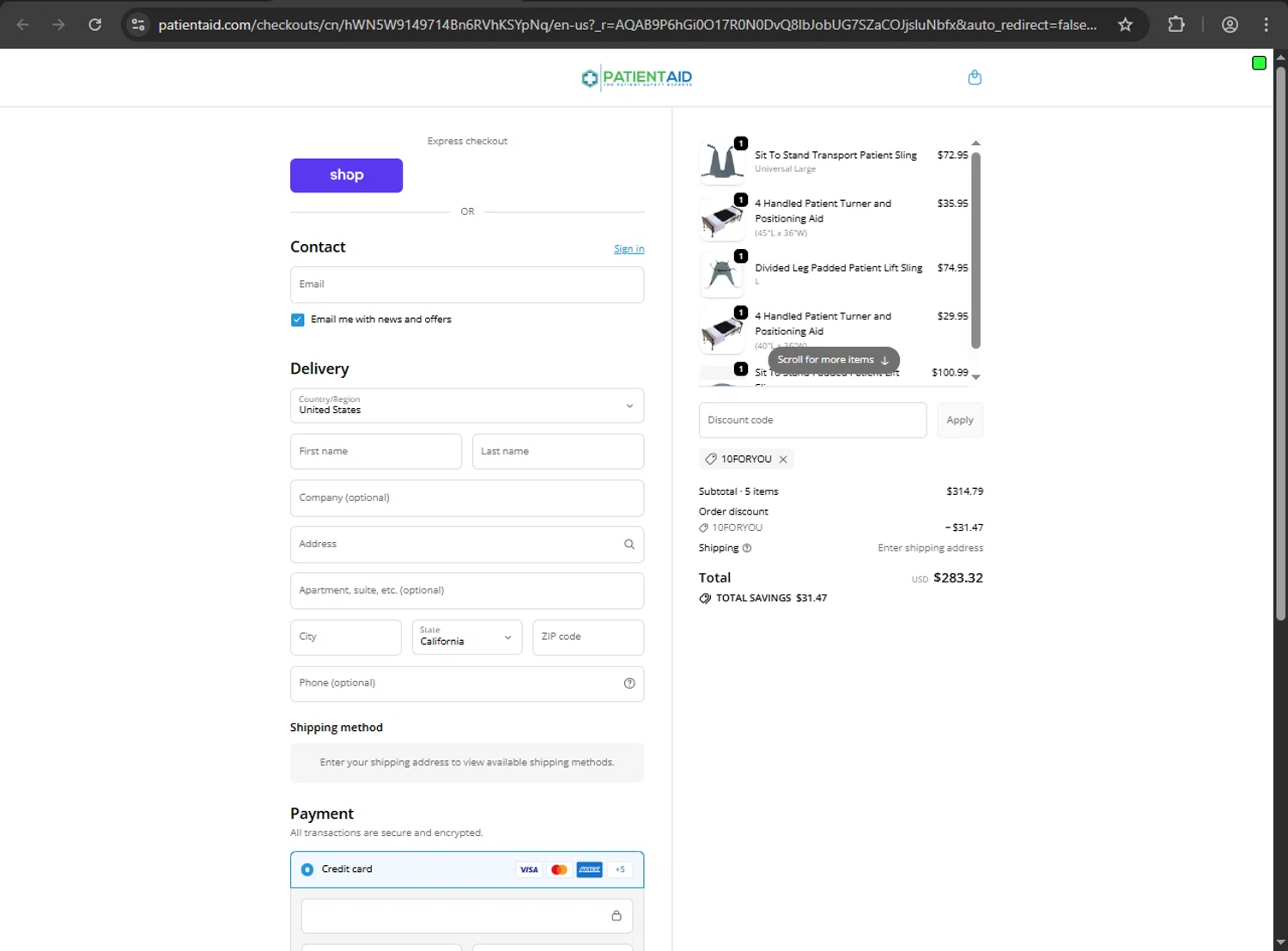The height and width of the screenshot is (951, 1288).
Task: Open the State dropdown showing California
Action: (467, 637)
